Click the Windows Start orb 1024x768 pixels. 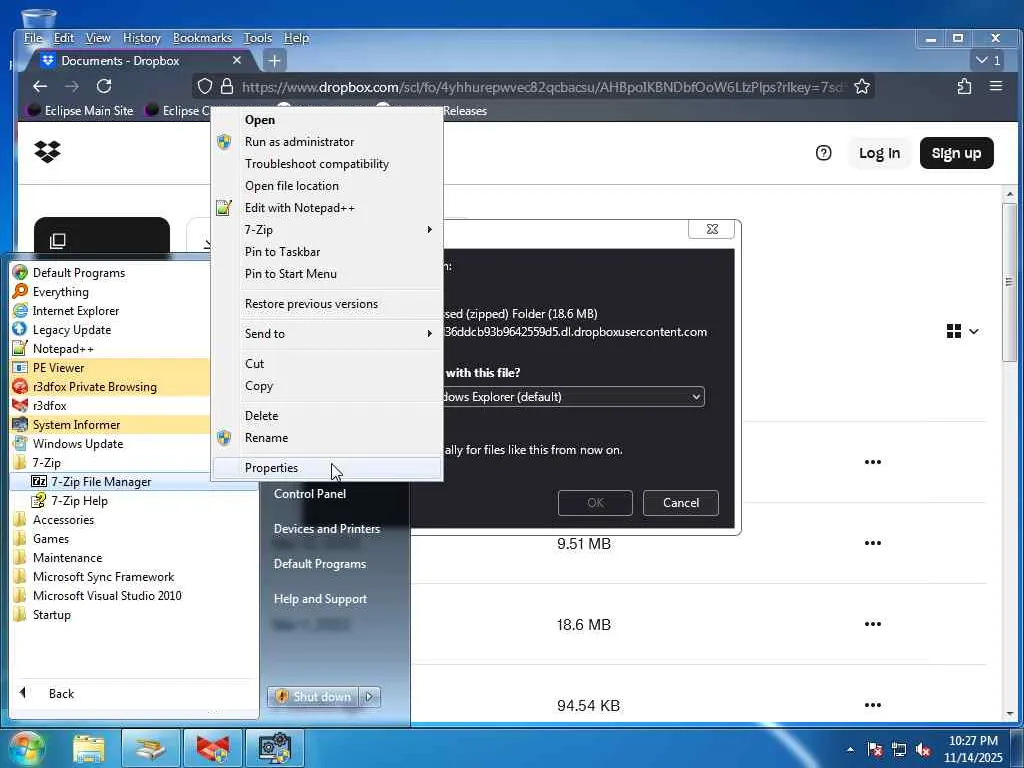[x=26, y=748]
